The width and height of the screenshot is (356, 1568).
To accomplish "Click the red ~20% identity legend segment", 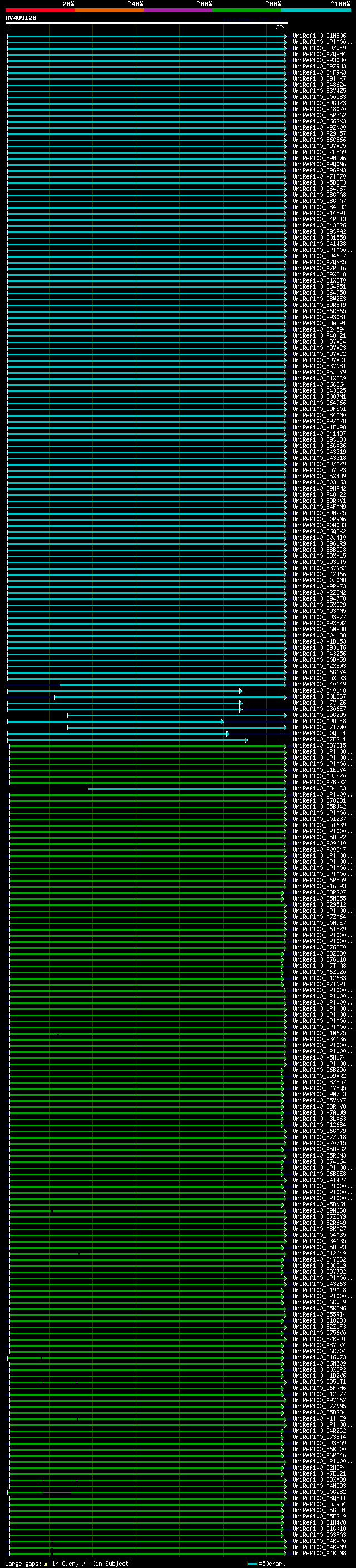I will pyautogui.click(x=39, y=10).
